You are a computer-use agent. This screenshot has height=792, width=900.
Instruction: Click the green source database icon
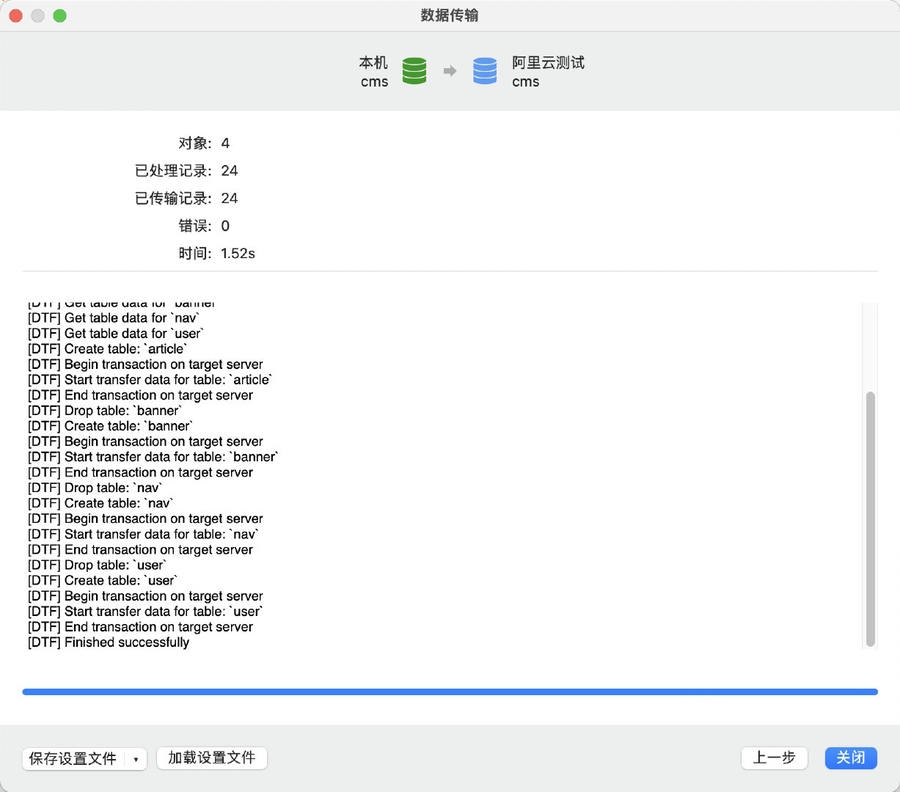pyautogui.click(x=414, y=71)
